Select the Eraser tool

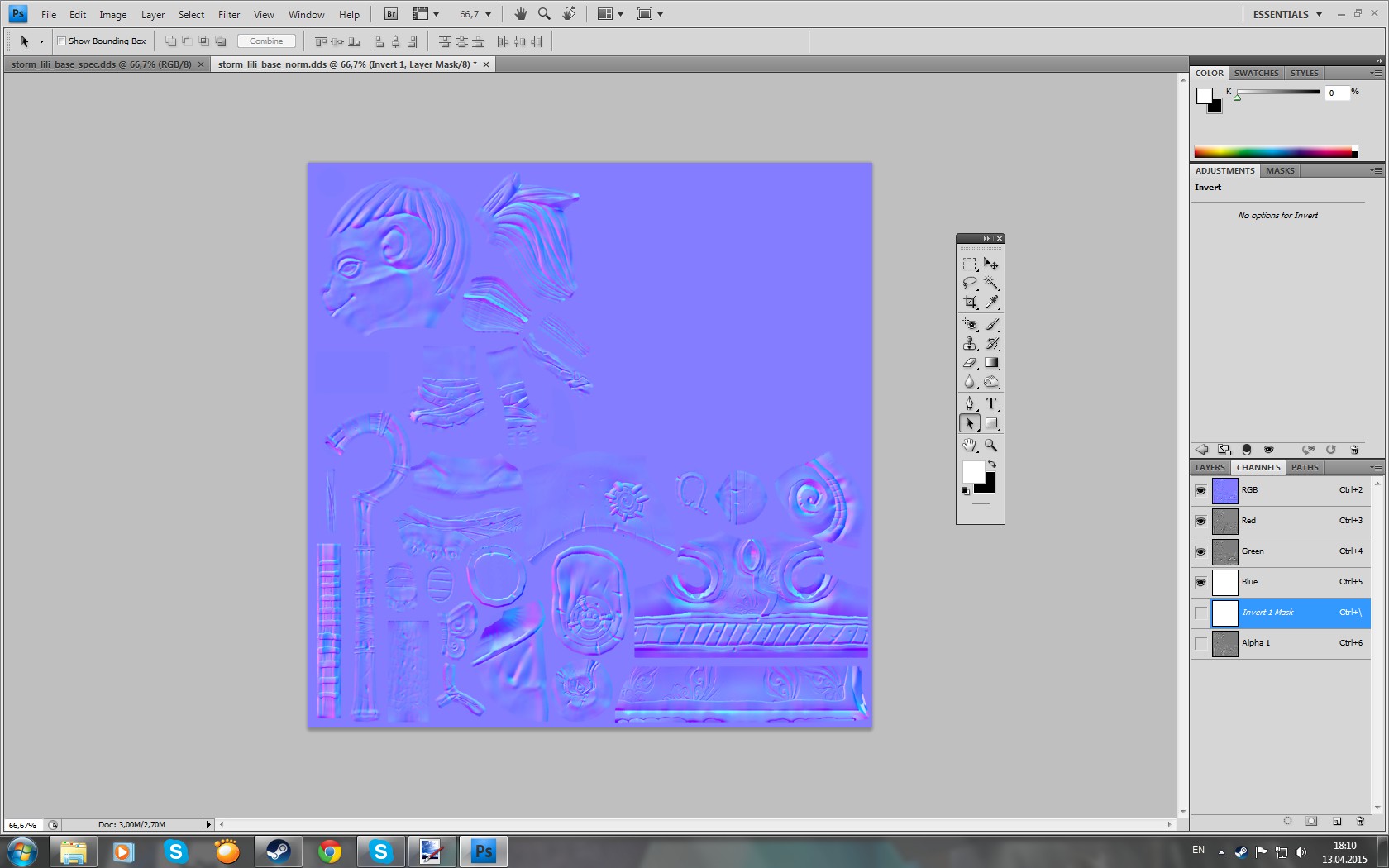coord(970,362)
